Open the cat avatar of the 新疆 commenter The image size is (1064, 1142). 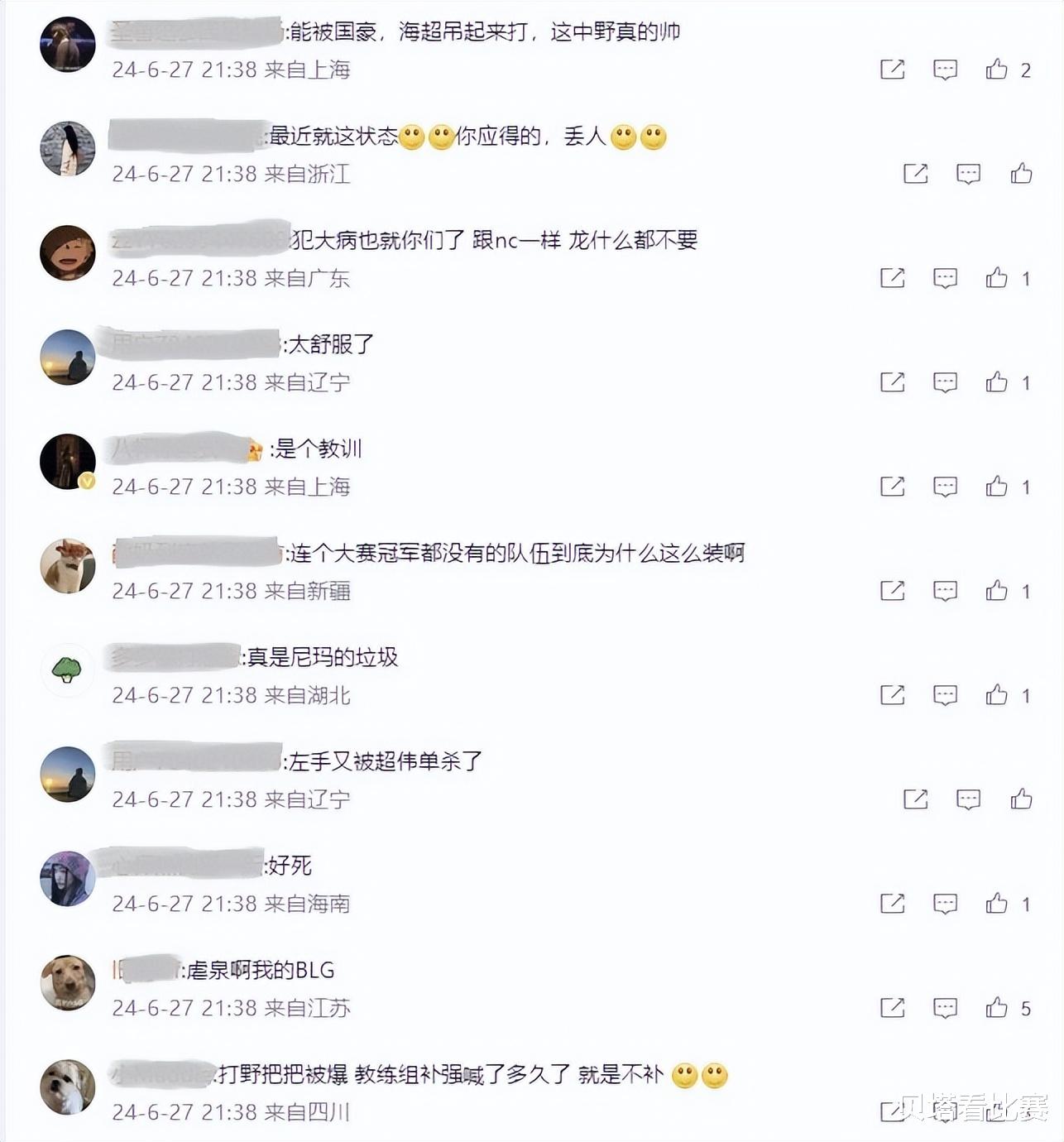coord(68,566)
